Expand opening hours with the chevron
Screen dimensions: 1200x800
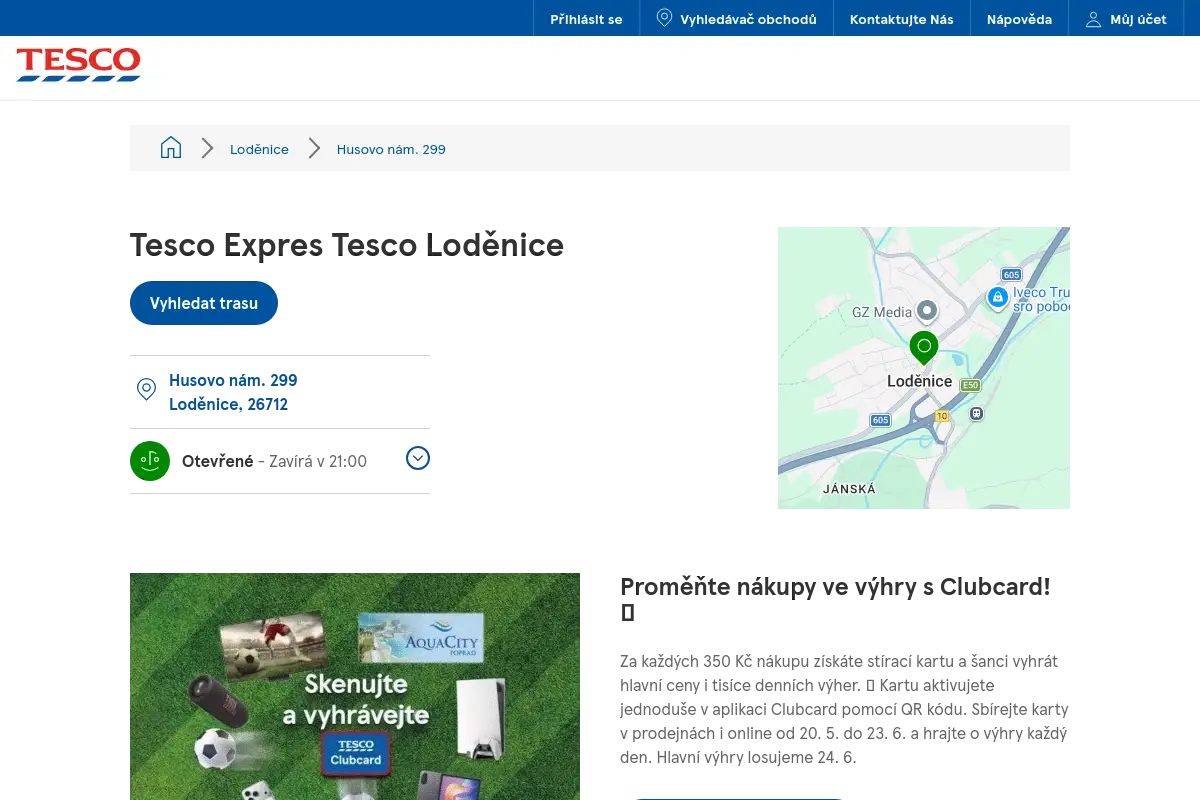click(418, 458)
